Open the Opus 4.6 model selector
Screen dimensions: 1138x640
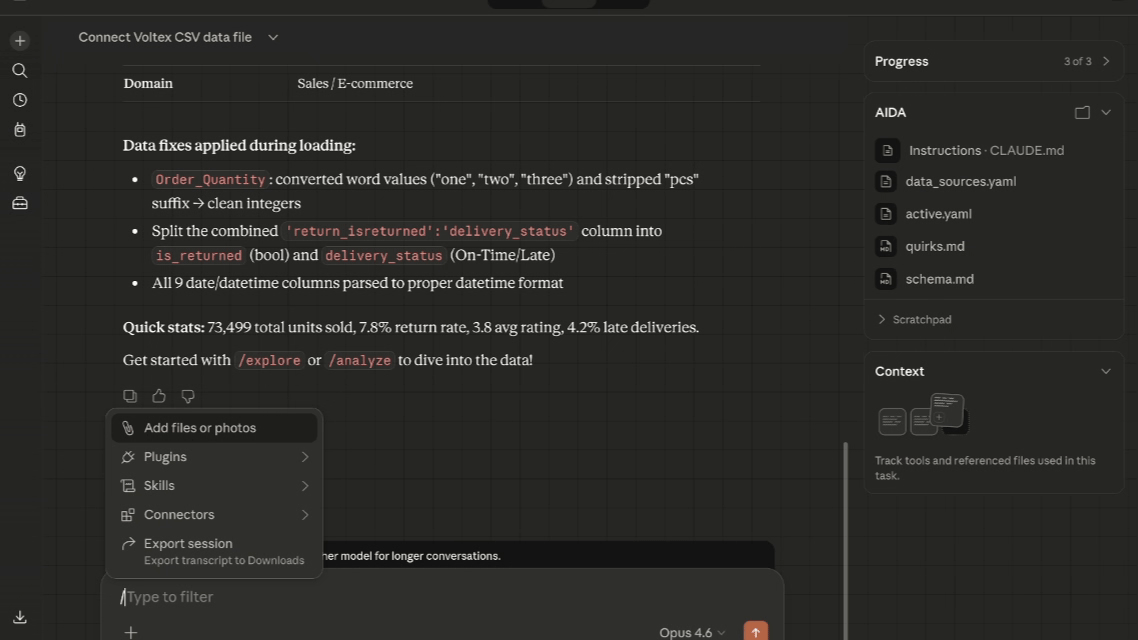pyautogui.click(x=692, y=632)
